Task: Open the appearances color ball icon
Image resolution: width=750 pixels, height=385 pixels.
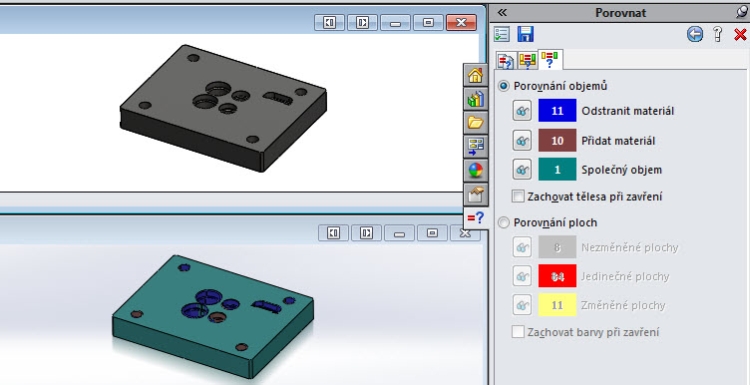Action: (475, 170)
